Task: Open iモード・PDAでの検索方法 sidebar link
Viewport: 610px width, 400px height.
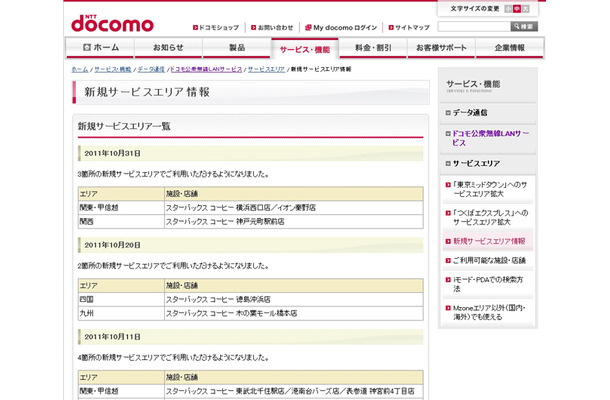Action: (x=488, y=284)
